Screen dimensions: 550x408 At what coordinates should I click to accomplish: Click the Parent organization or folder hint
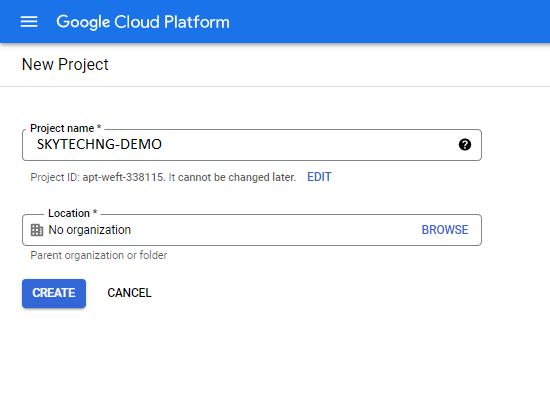click(99, 255)
